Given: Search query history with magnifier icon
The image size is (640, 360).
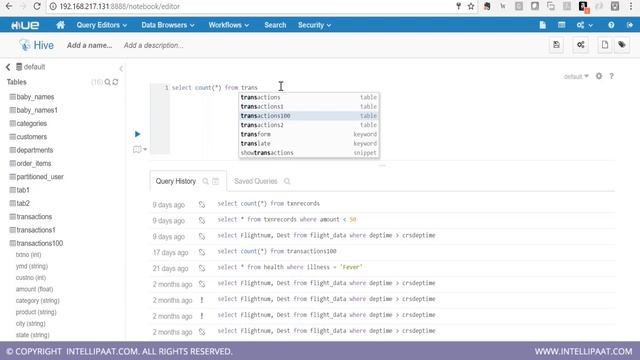Looking at the screenshot, I should point(205,181).
